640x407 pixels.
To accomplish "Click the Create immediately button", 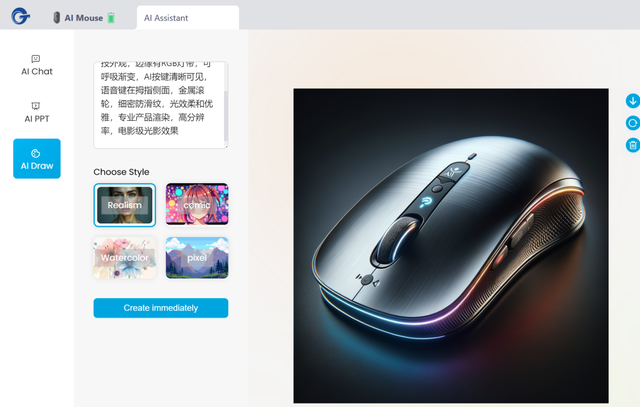I will [x=161, y=308].
